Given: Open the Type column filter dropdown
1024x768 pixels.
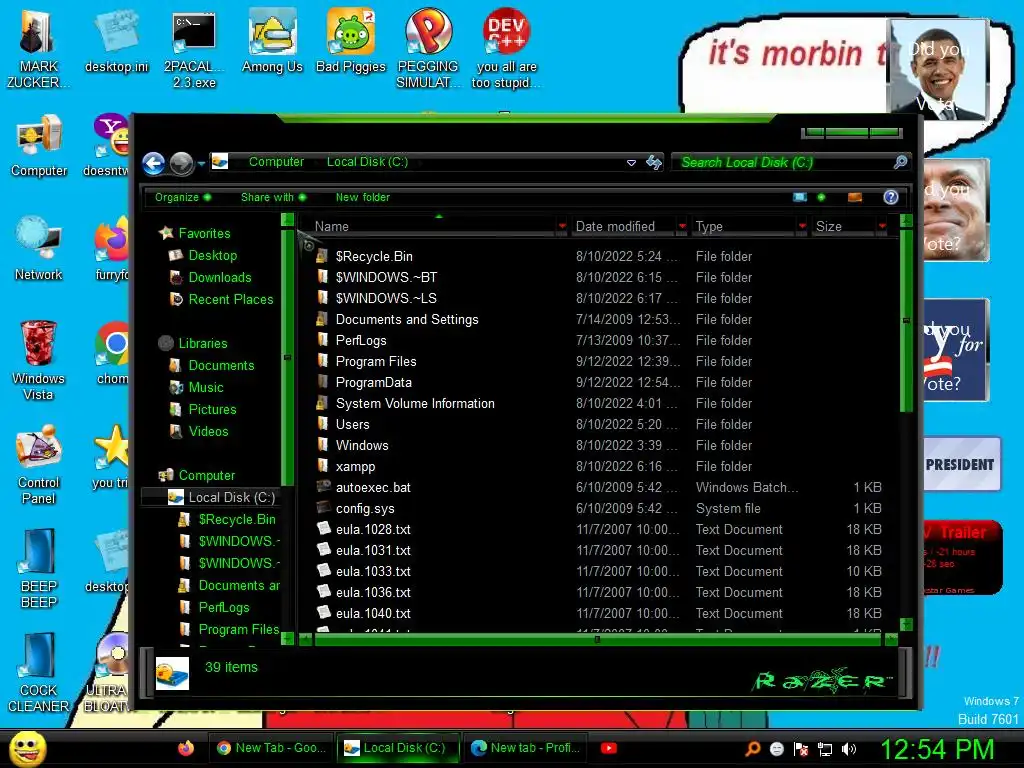Looking at the screenshot, I should [803, 227].
